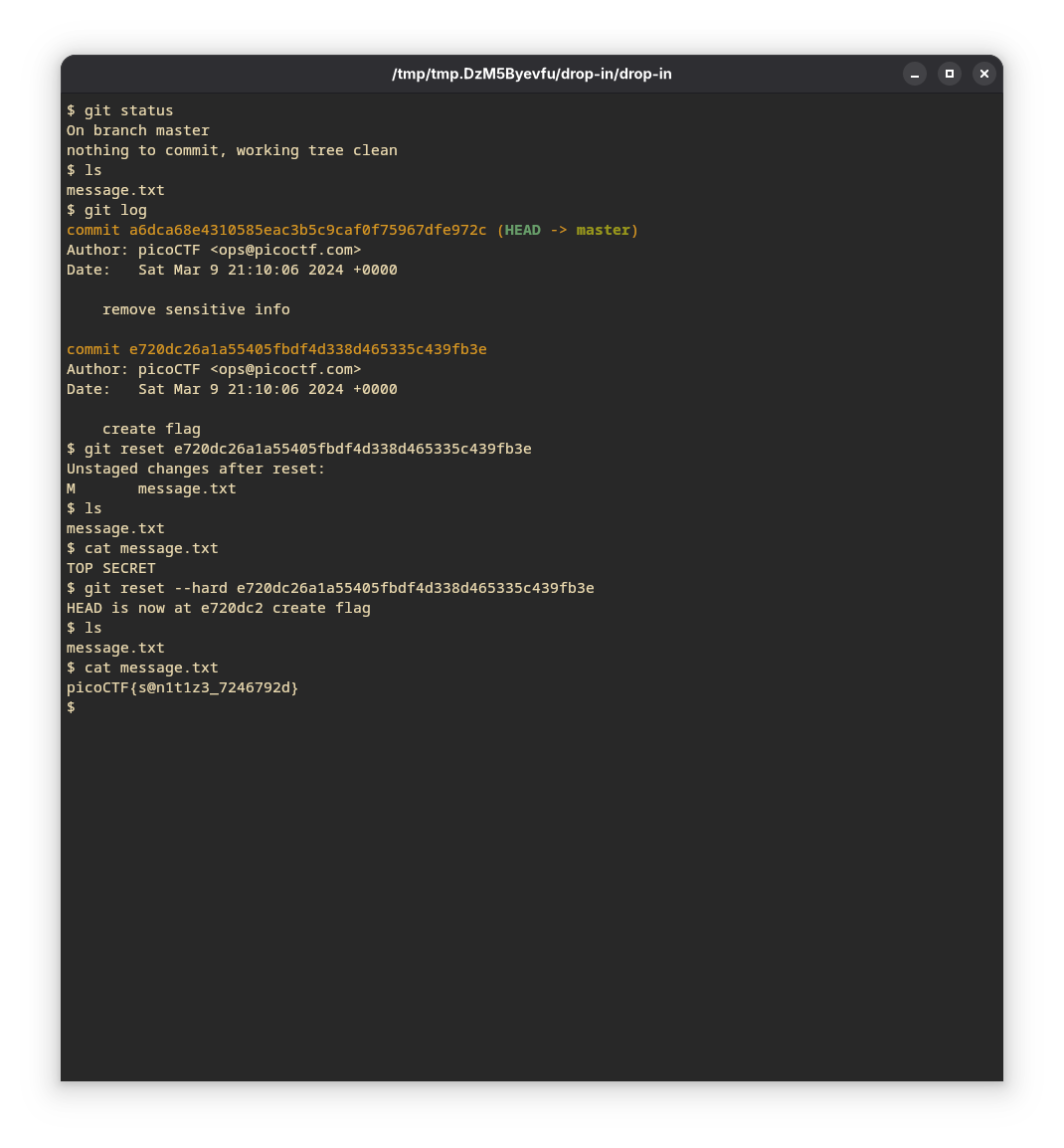Click 'HEAD is now at e720dc2' line
The image size is (1064, 1148).
[x=218, y=608]
